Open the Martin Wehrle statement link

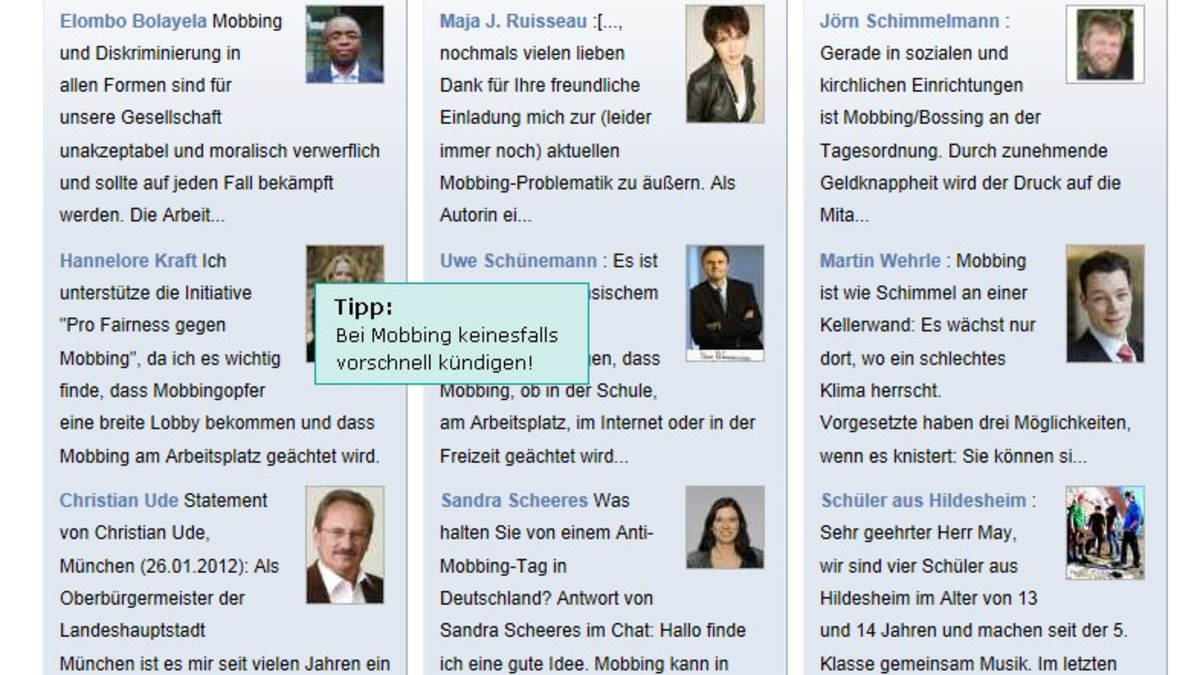(880, 261)
